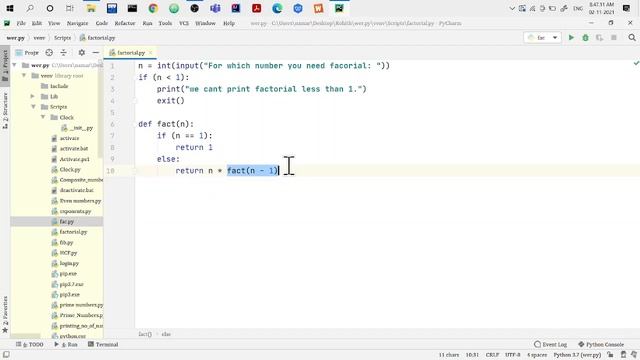
Task: Click the green inspection checkmark in editor
Action: pos(636,63)
